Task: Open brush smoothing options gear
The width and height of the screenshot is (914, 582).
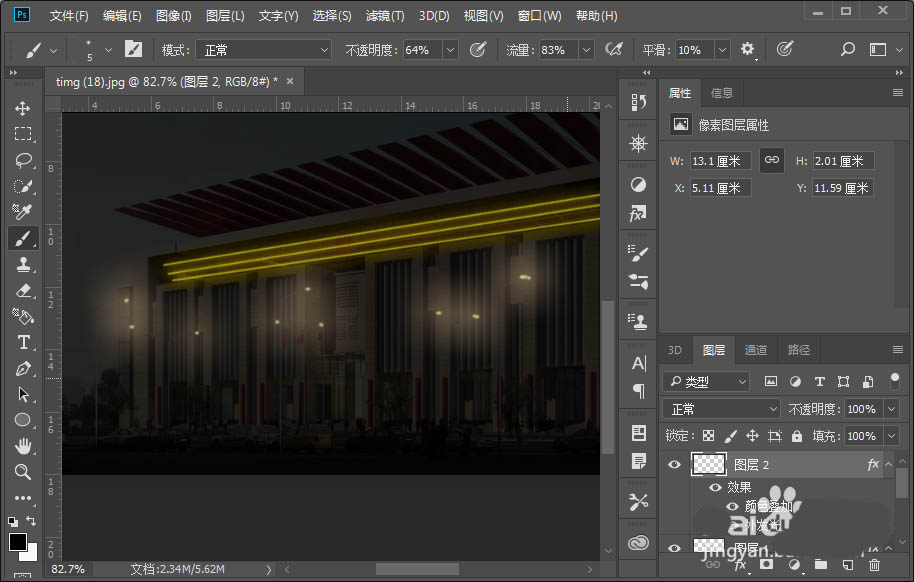Action: tap(747, 49)
